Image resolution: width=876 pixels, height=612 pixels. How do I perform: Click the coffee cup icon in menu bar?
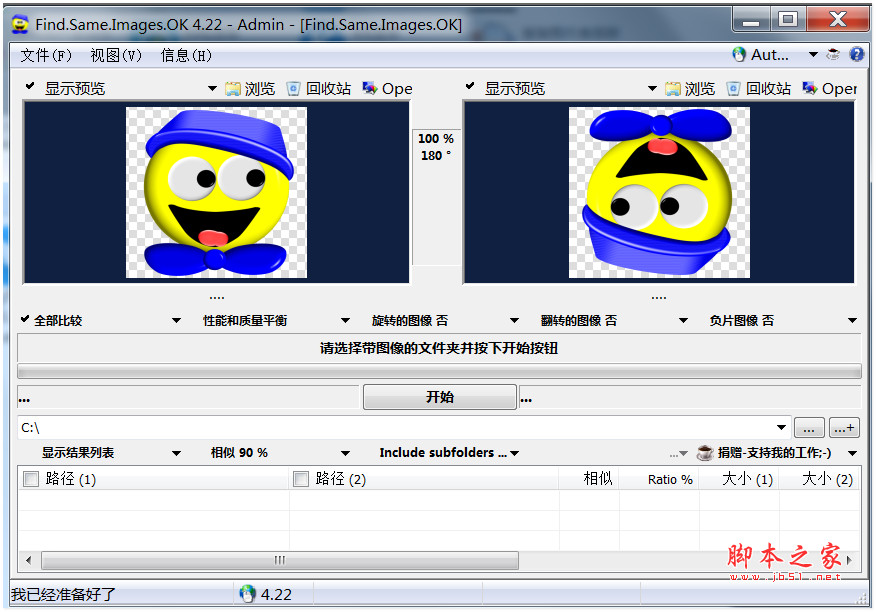(833, 54)
